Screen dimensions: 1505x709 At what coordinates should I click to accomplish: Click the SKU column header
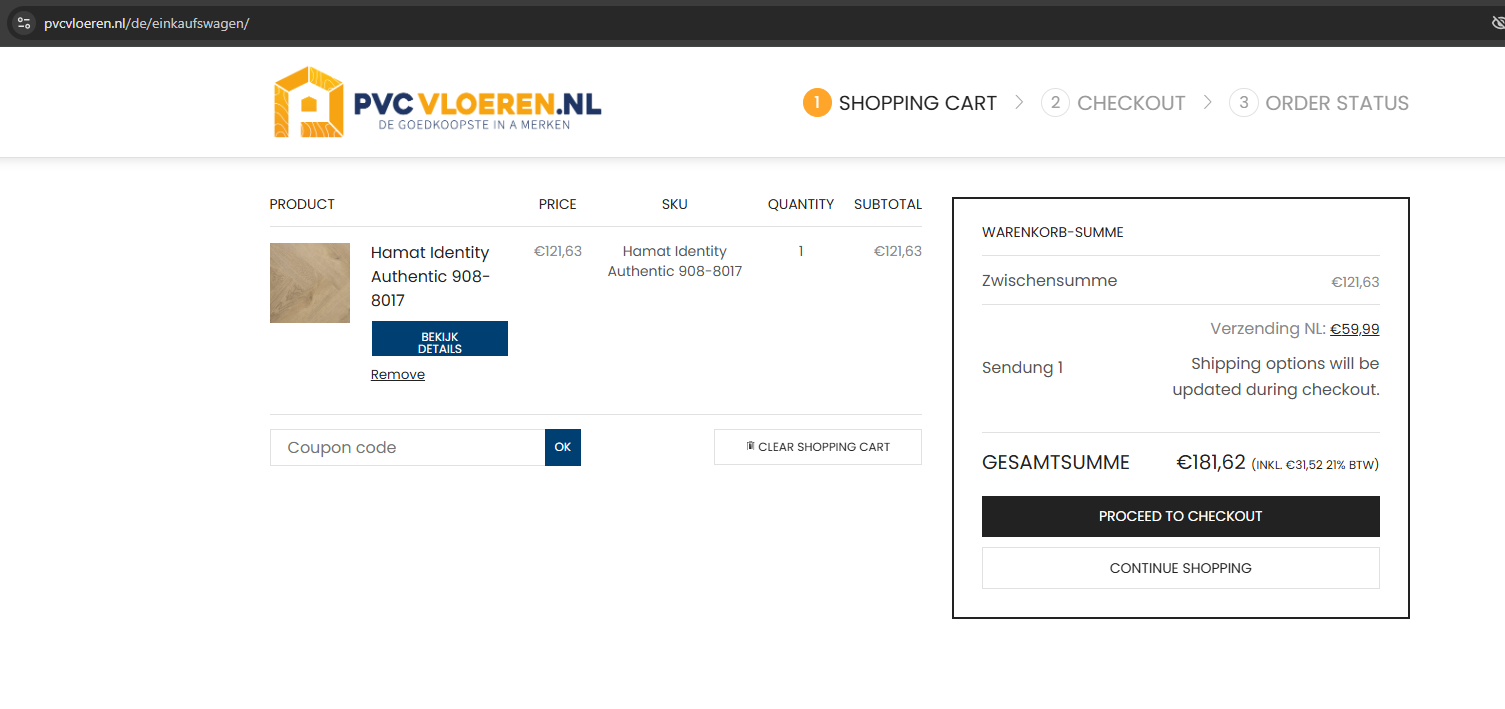point(675,204)
